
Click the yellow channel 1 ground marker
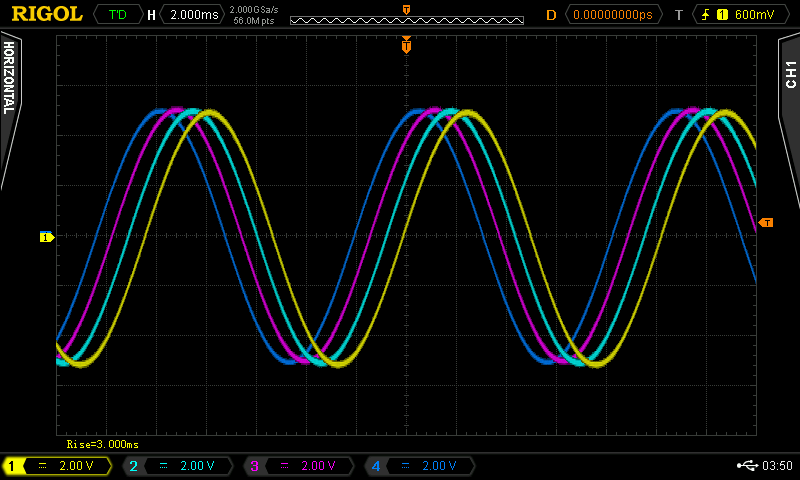[x=45, y=236]
